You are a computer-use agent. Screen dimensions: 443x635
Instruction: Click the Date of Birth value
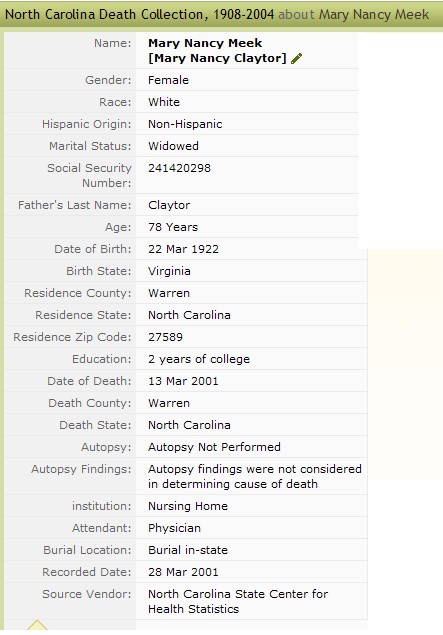[x=183, y=249]
